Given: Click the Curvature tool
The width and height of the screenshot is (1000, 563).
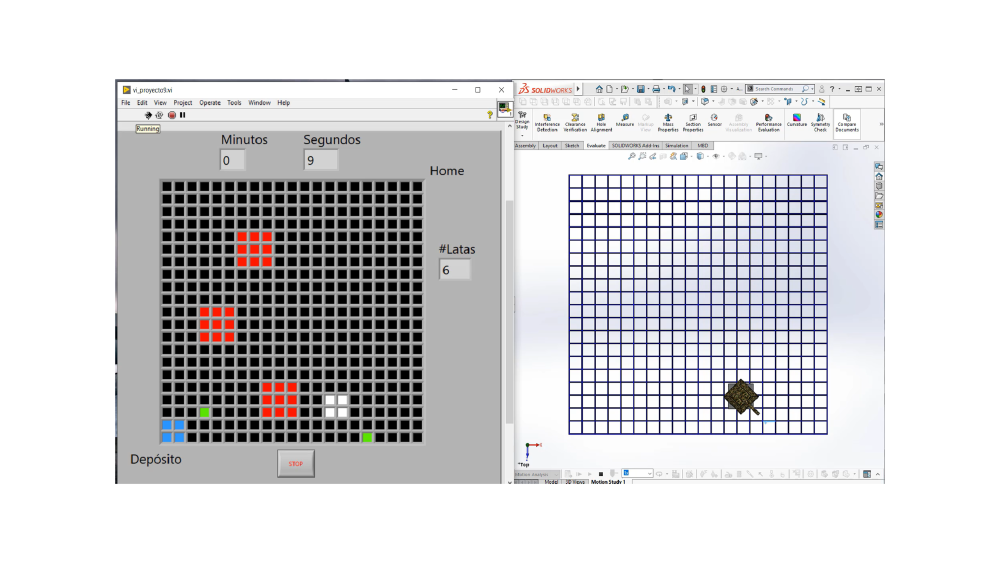Looking at the screenshot, I should click(x=797, y=121).
